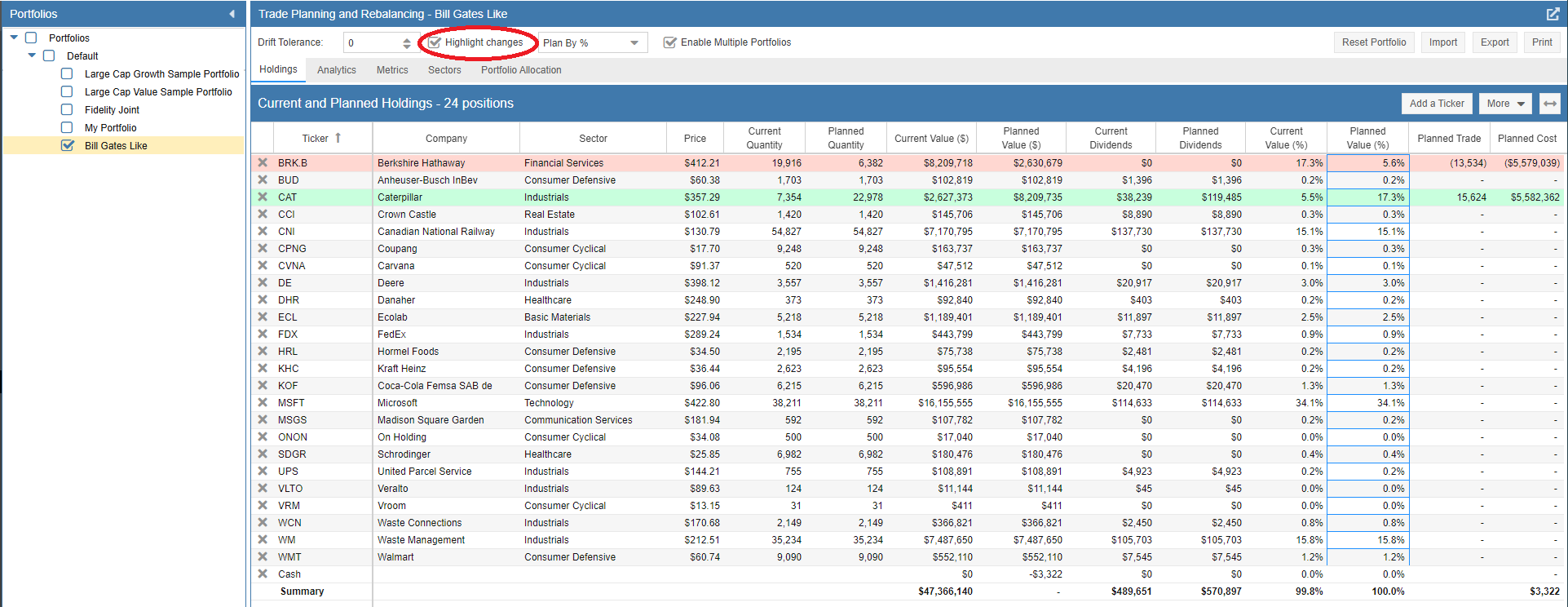Remove the KHC holding row

263,368
